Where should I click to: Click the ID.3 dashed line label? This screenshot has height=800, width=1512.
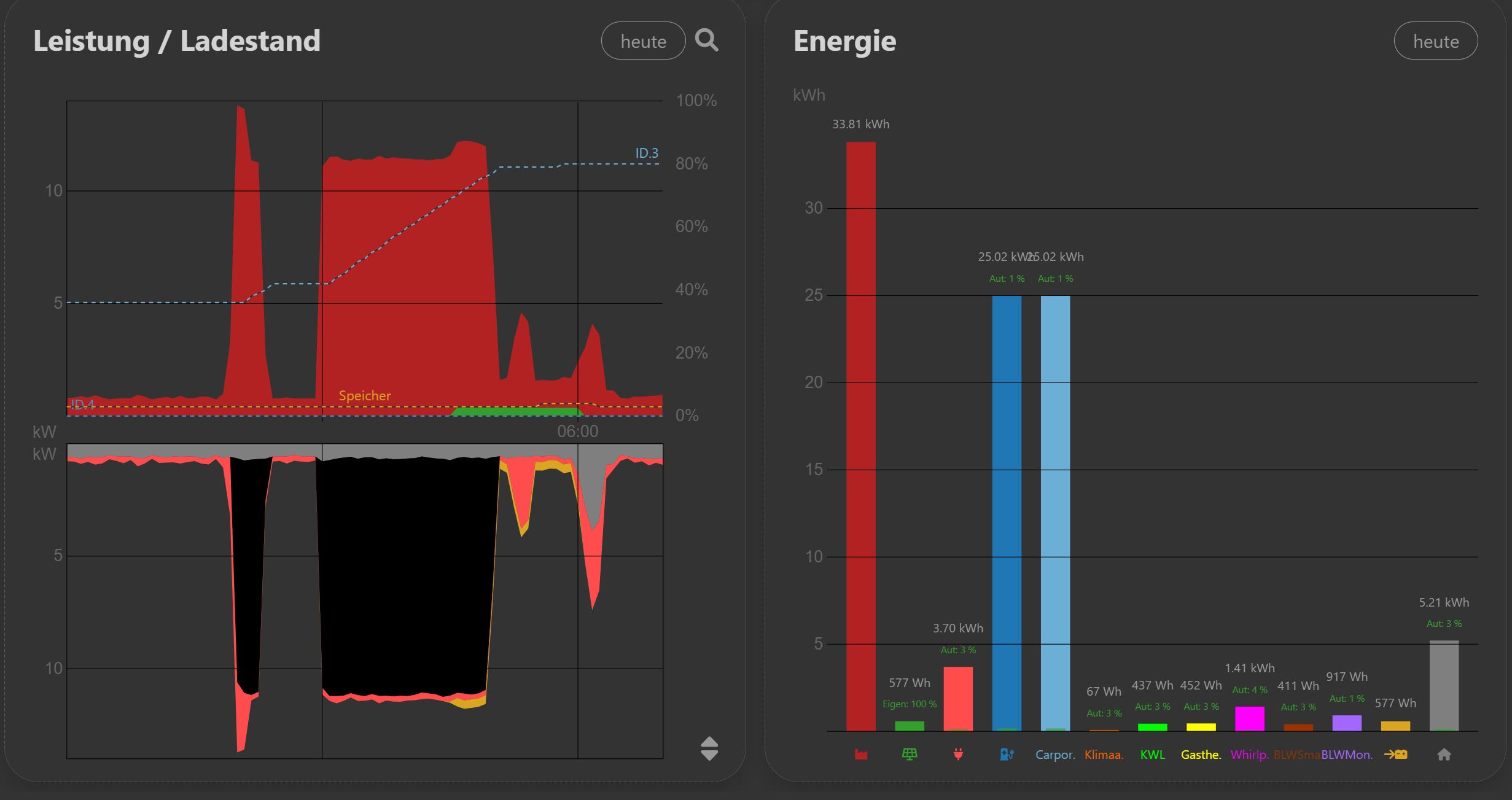point(646,153)
